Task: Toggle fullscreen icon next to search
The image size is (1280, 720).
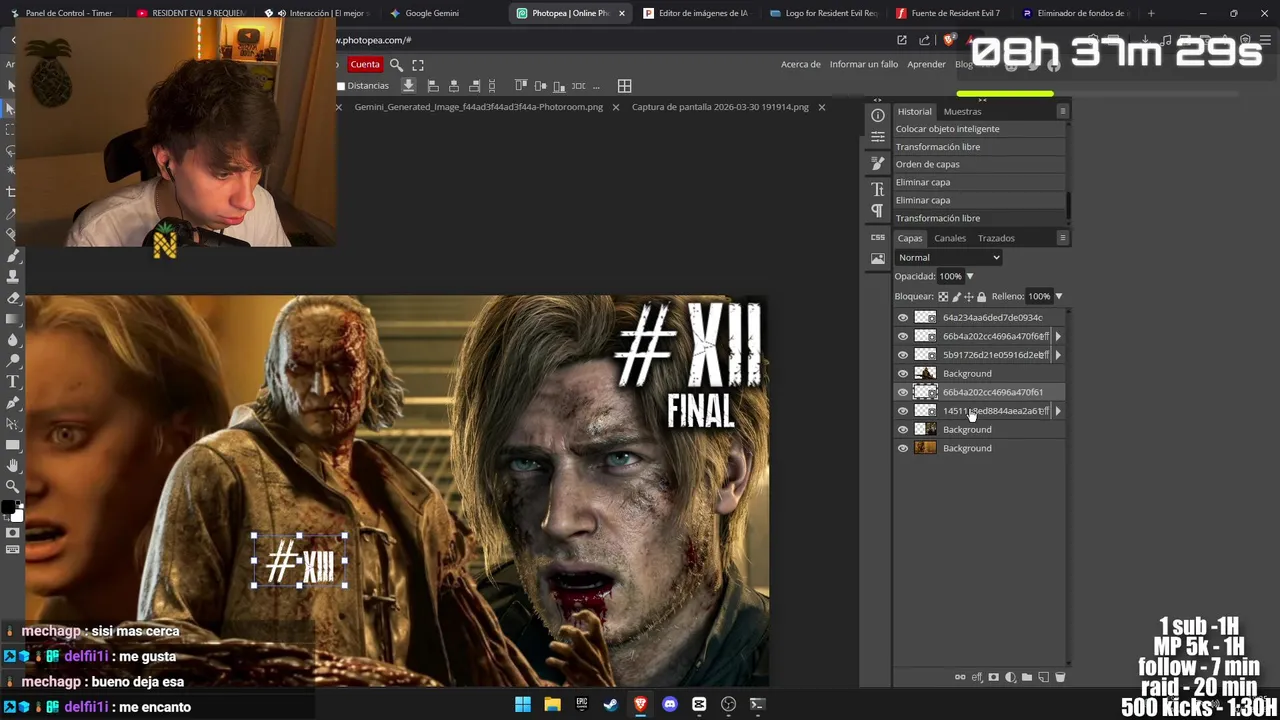Action: click(x=418, y=64)
